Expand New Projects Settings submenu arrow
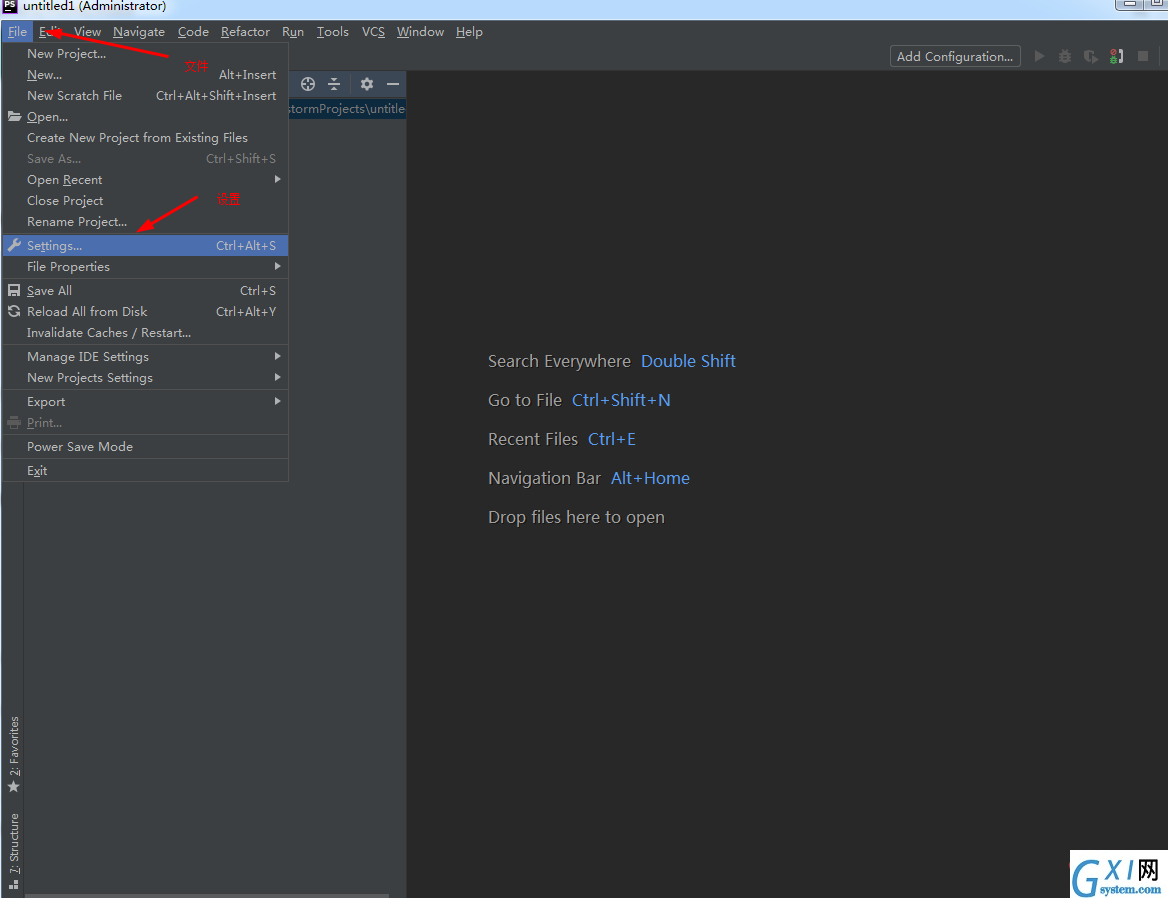1168x898 pixels. (x=277, y=378)
